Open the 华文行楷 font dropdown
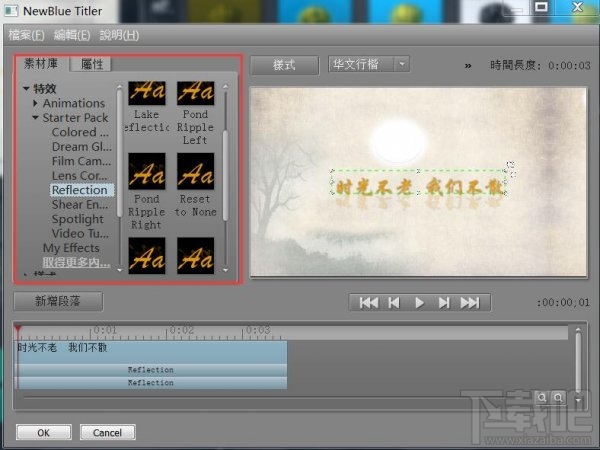 pos(402,64)
